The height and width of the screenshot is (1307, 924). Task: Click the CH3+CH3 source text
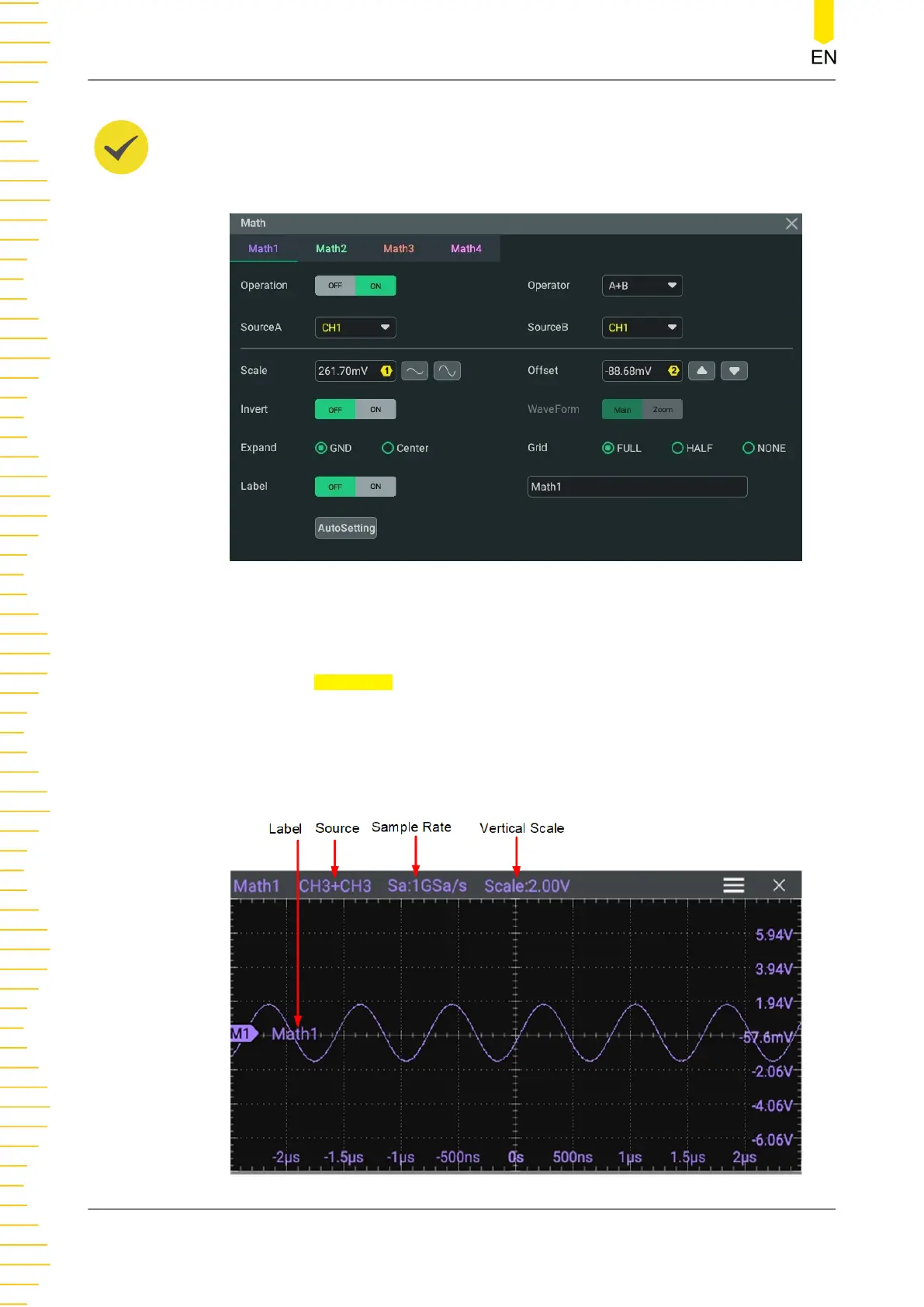335,886
